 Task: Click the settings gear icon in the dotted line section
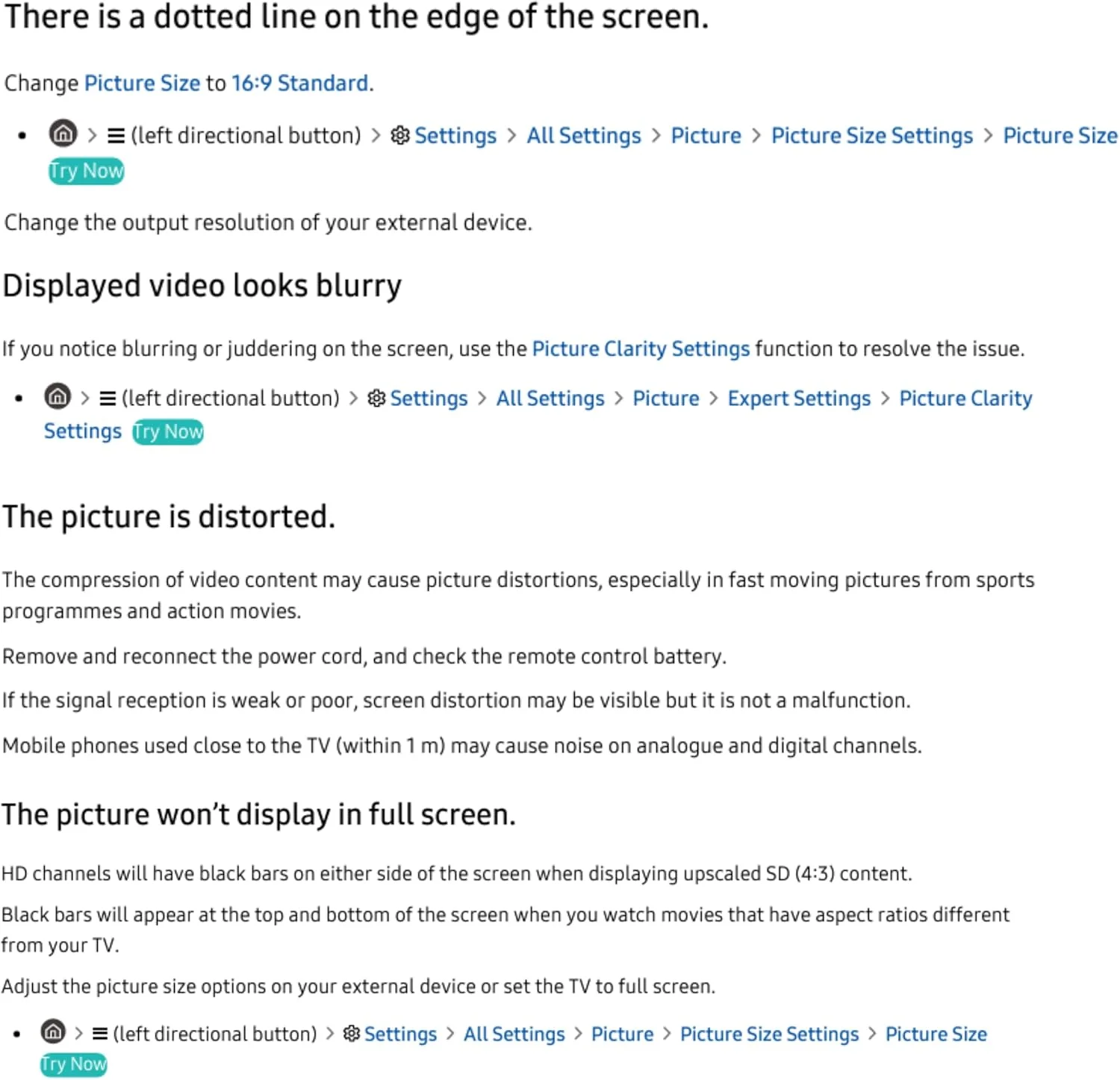400,136
